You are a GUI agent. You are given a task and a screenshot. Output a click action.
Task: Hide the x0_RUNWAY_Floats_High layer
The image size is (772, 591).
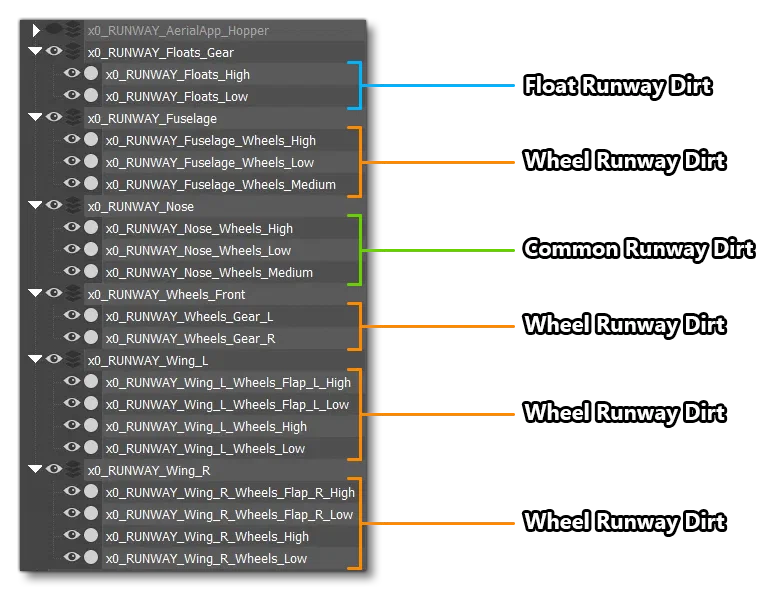click(72, 73)
